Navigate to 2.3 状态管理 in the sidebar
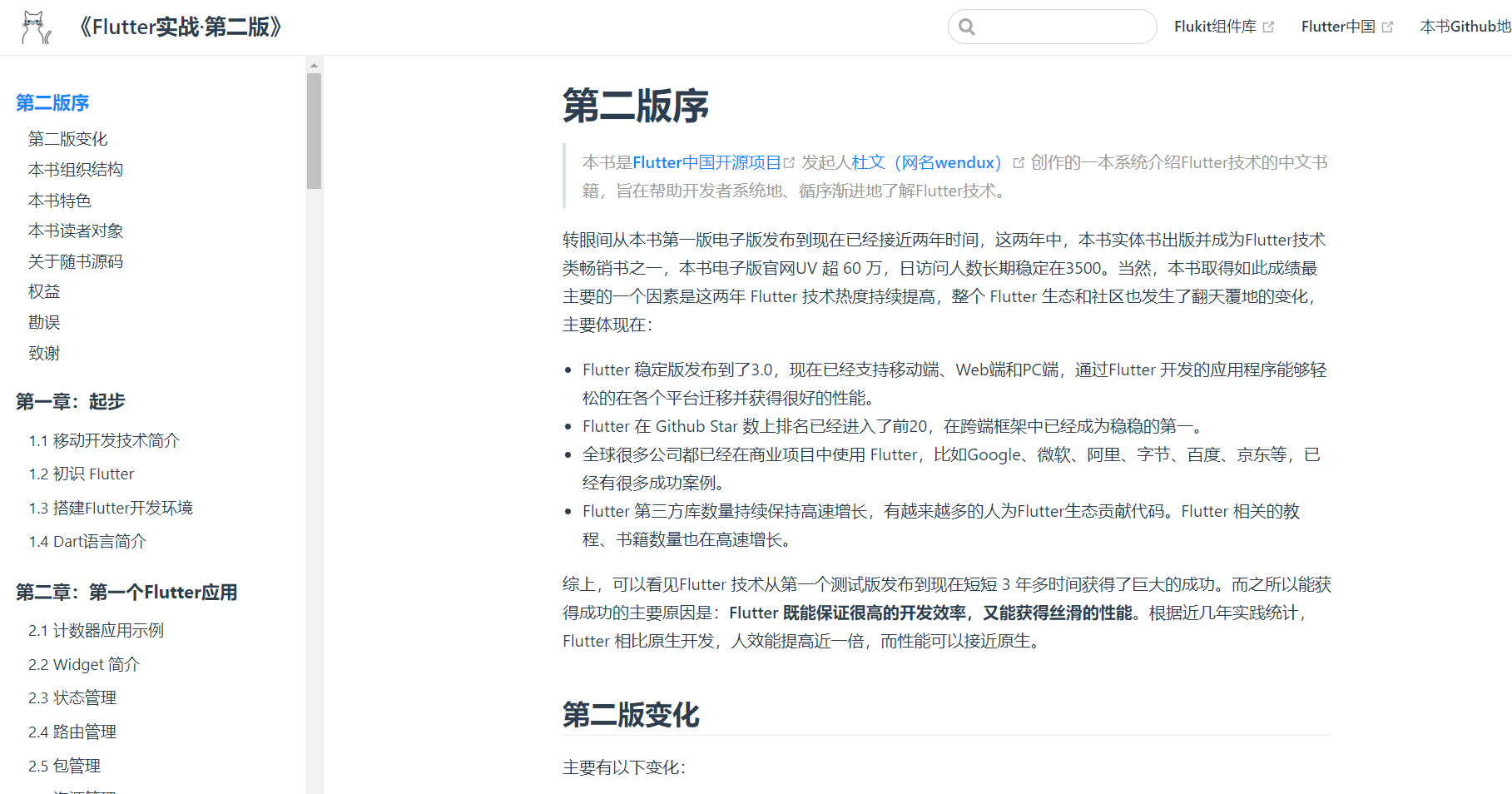The height and width of the screenshot is (794, 1512). tap(72, 697)
